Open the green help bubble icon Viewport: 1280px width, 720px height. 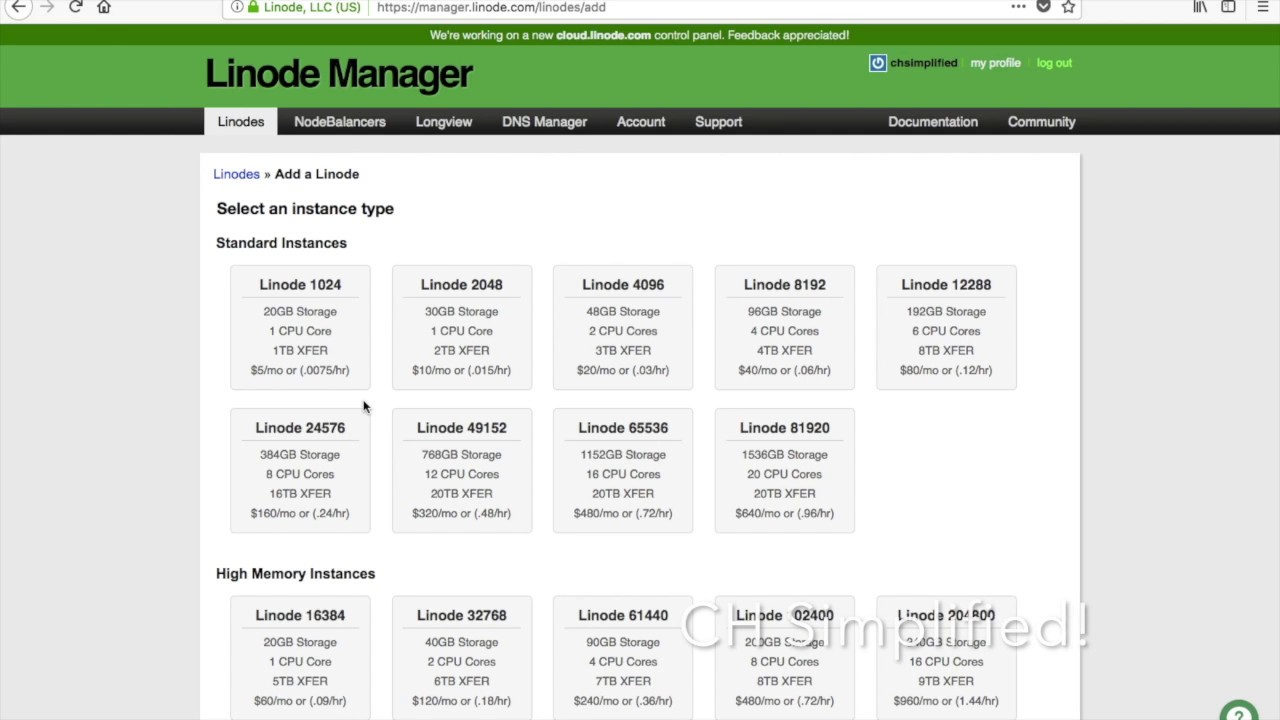pos(1240,711)
